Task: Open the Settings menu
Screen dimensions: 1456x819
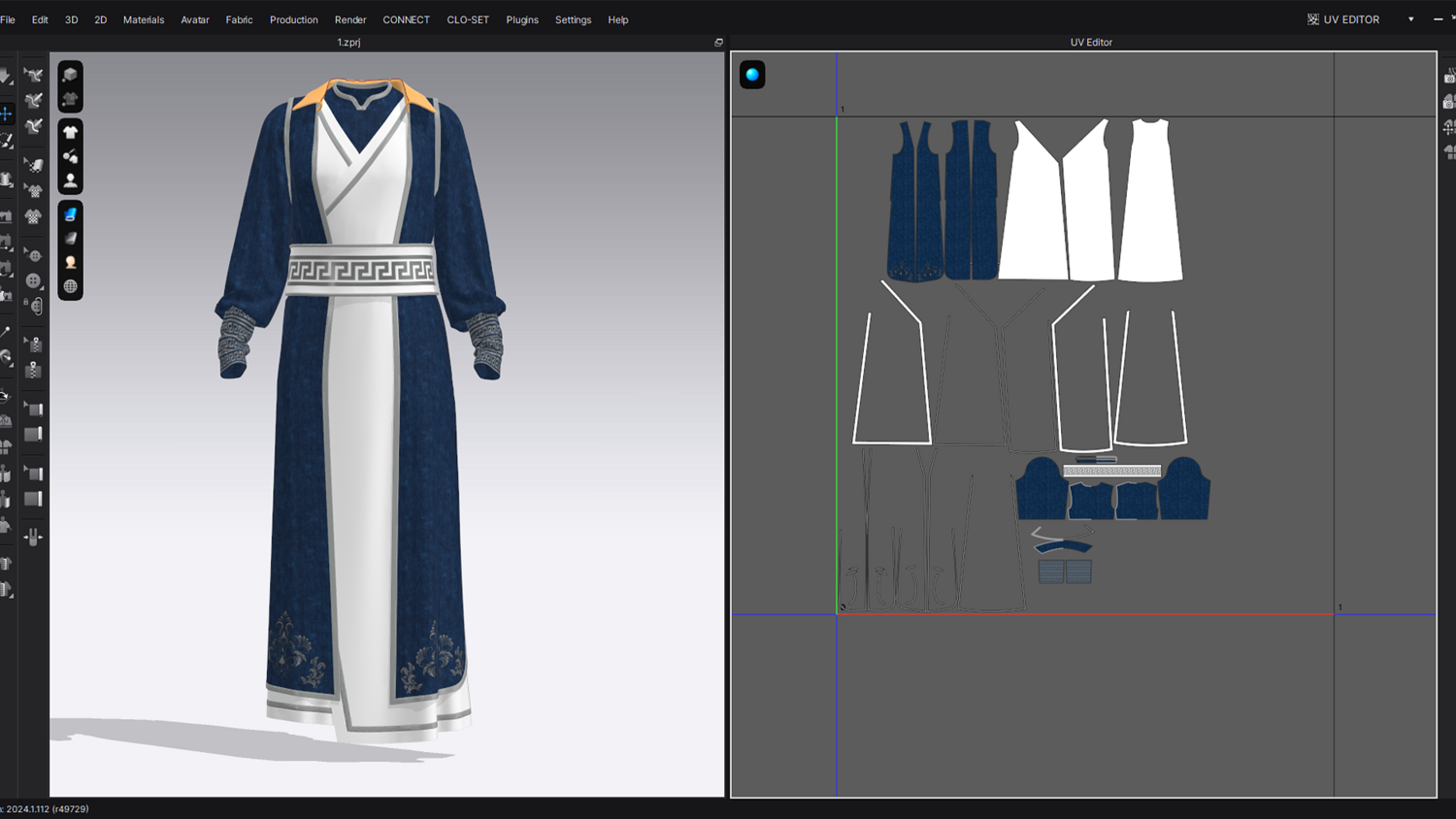Action: tap(573, 19)
